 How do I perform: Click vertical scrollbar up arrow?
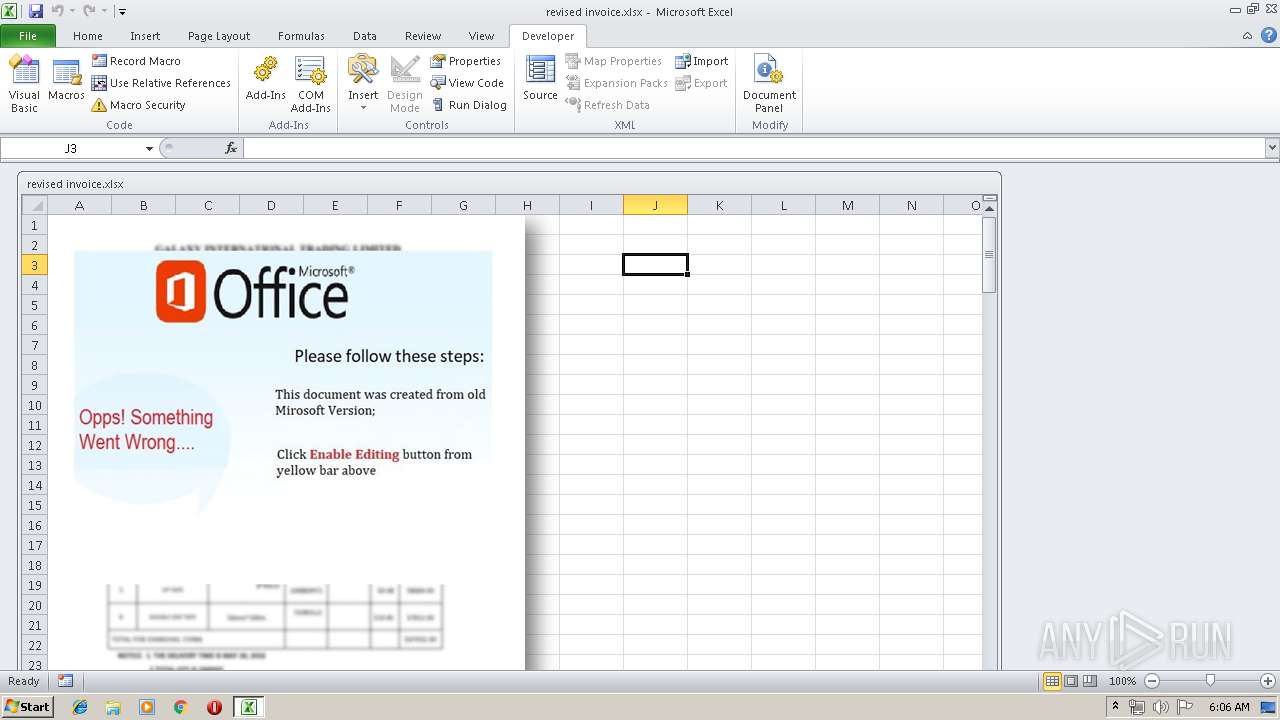pyautogui.click(x=990, y=208)
